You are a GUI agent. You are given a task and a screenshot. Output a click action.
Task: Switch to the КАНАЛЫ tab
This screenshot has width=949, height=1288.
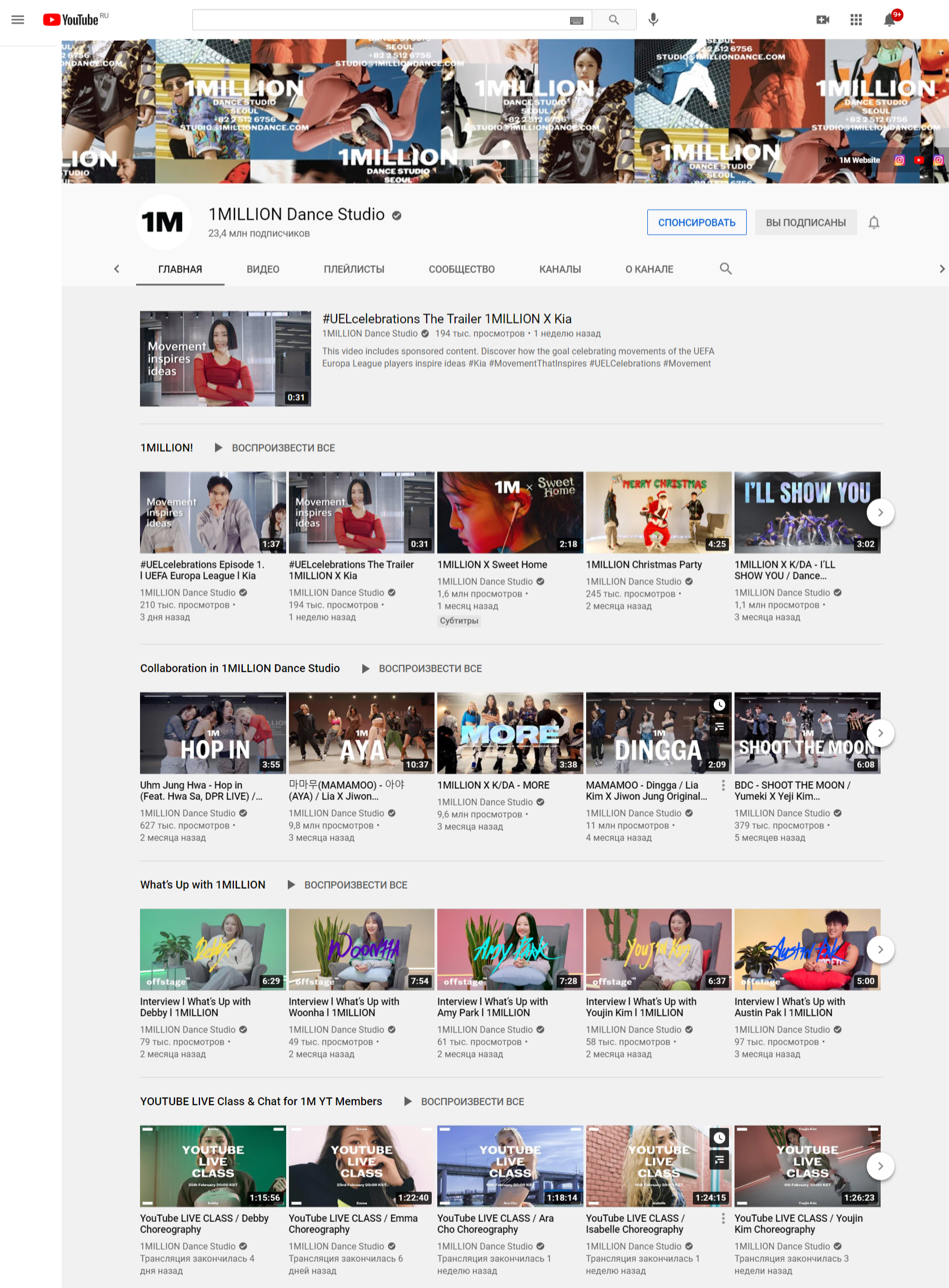[x=560, y=269]
